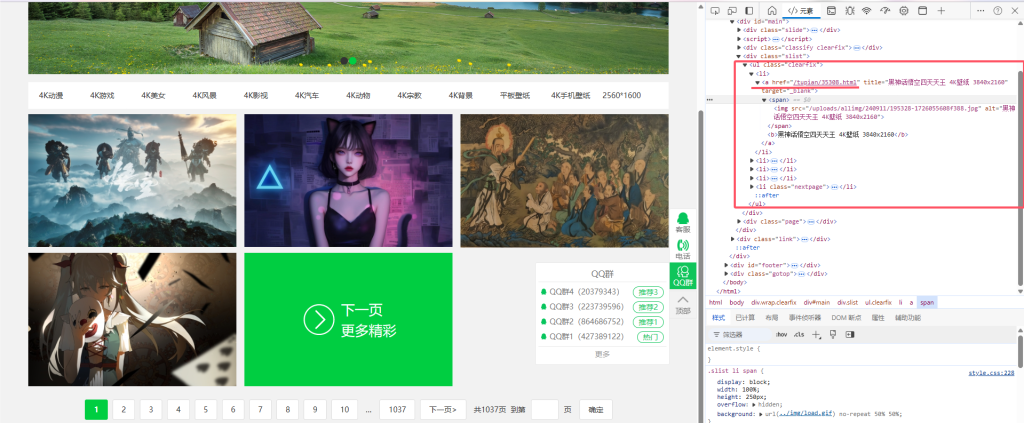Screen dimensions: 1024x423
Task: Switch to the 已计算 tab
Action: pos(744,318)
